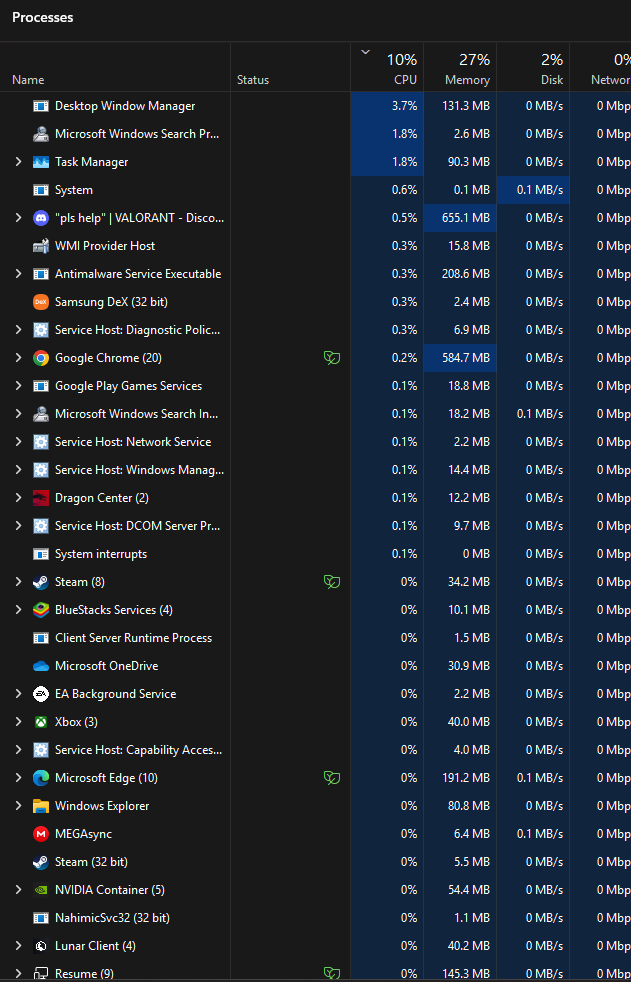The height and width of the screenshot is (982, 631).
Task: Click the BlueStacks Services icon
Action: (x=41, y=610)
